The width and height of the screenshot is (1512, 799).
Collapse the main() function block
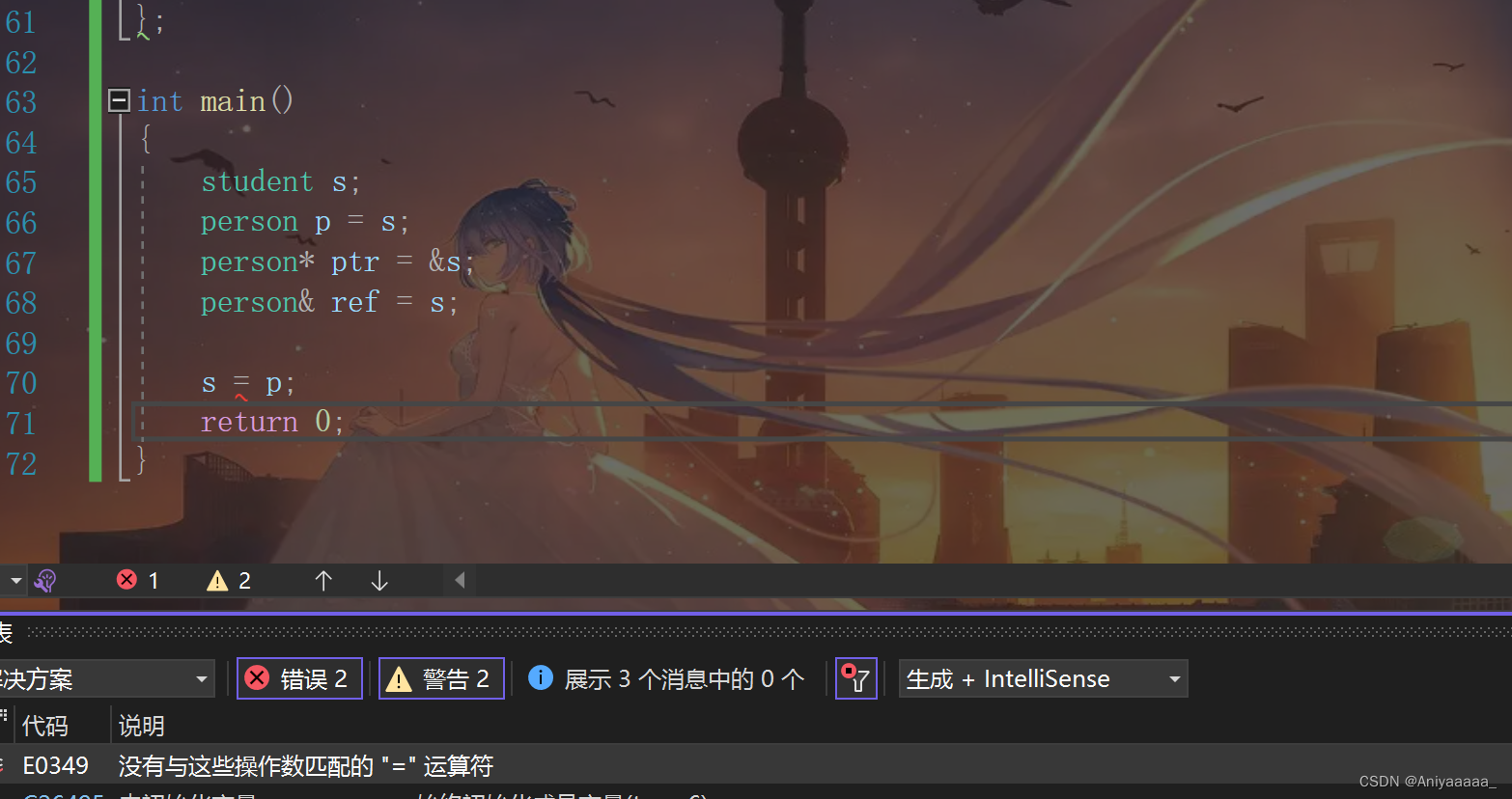tap(120, 100)
